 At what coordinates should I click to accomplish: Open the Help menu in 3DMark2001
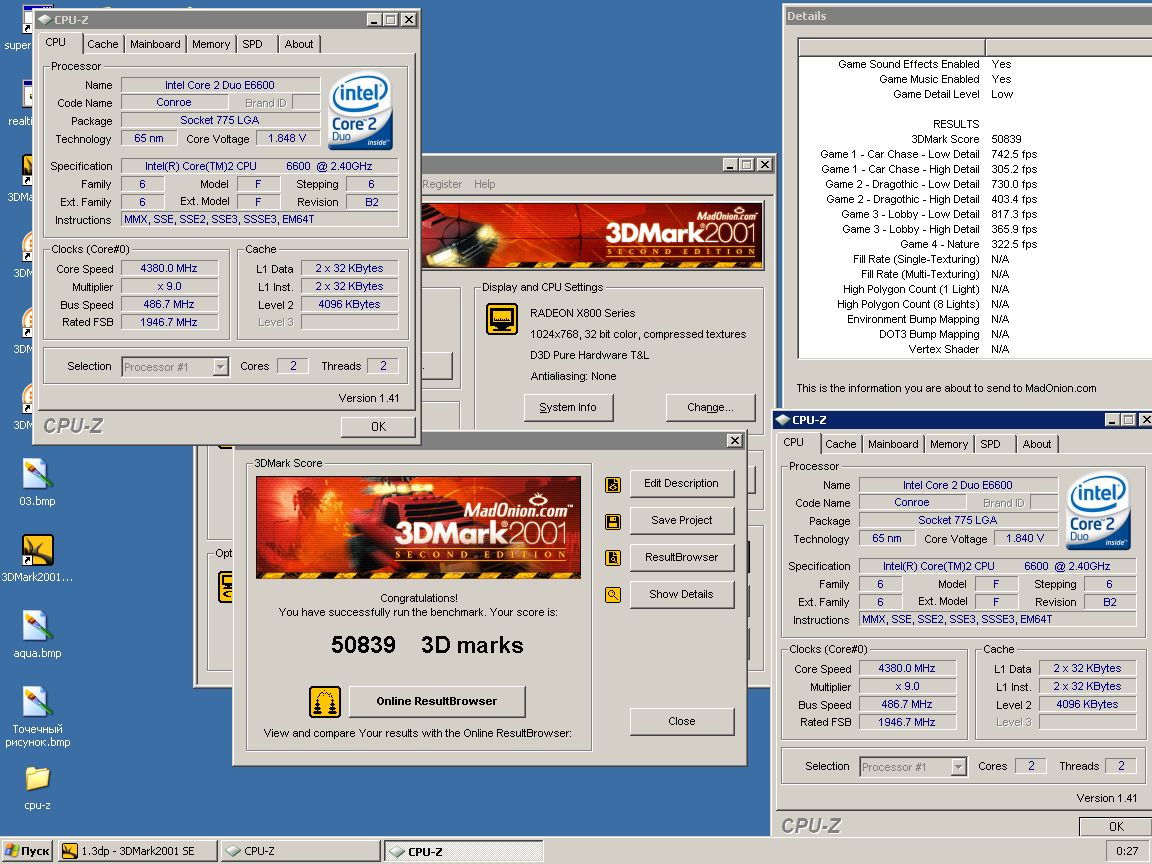pos(484,184)
